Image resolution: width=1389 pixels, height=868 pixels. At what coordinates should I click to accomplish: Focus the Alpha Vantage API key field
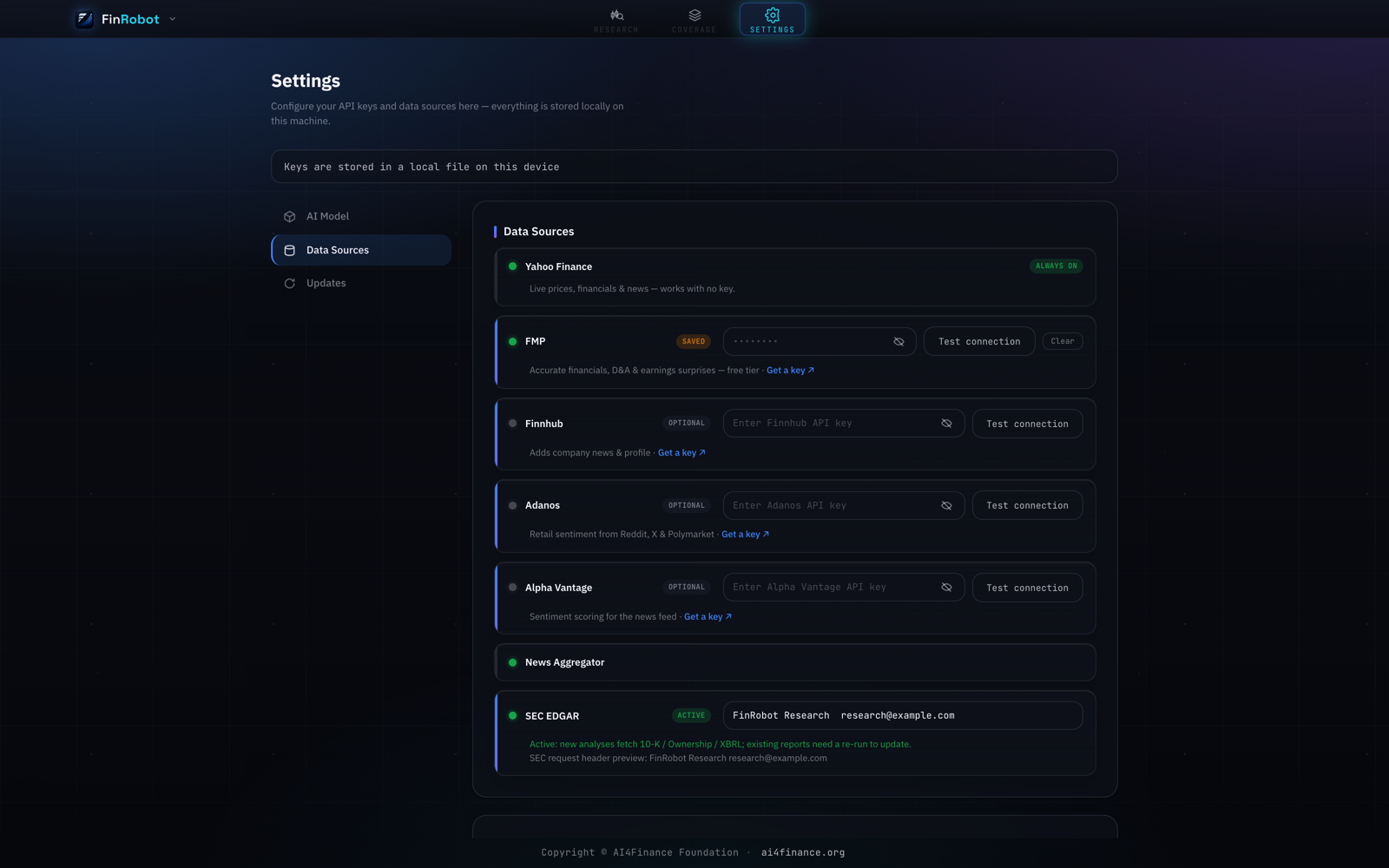point(844,588)
